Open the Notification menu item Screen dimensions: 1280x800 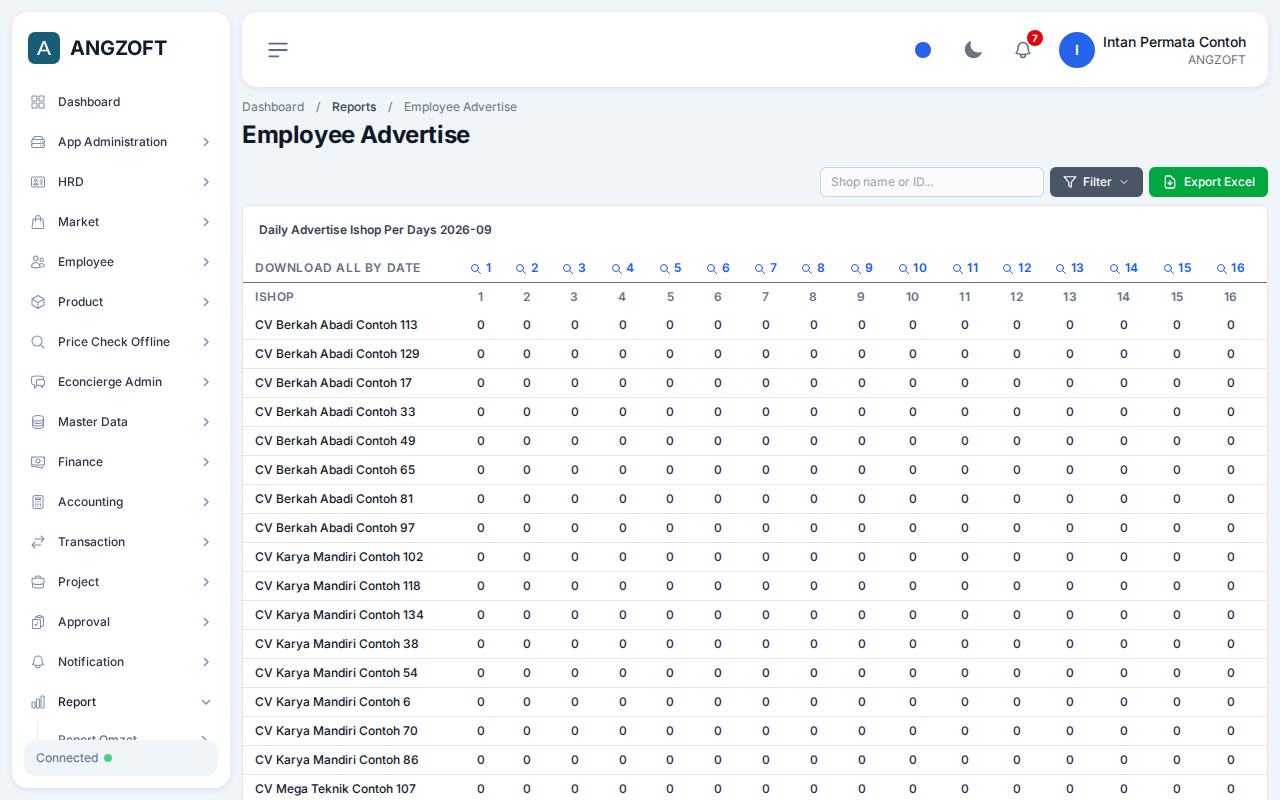(x=121, y=662)
